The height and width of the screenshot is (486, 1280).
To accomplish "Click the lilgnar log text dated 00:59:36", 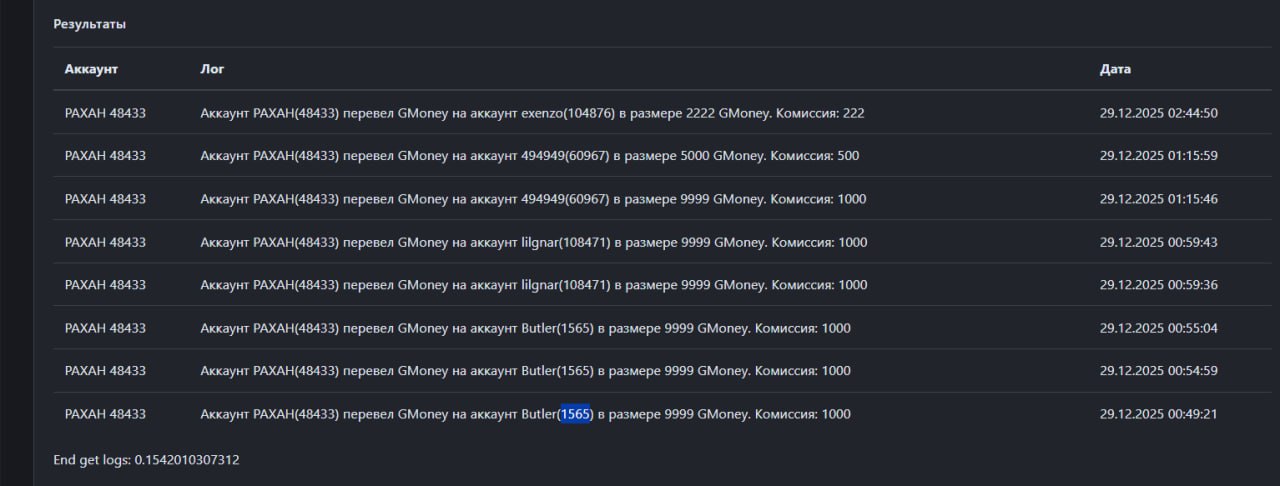I will pyautogui.click(x=533, y=285).
